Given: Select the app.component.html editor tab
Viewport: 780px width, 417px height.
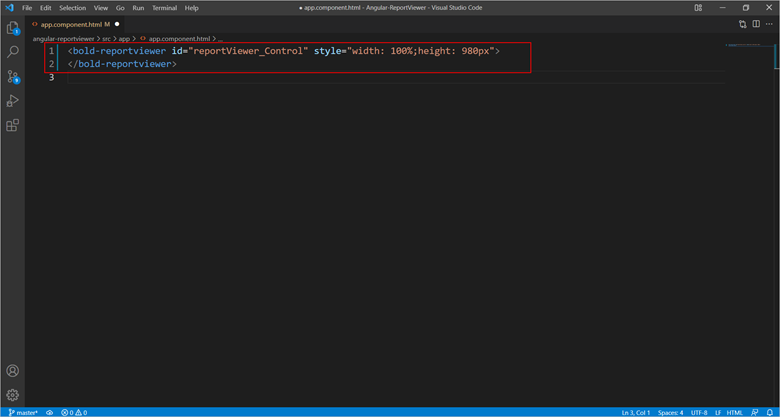Looking at the screenshot, I should (x=75, y=24).
